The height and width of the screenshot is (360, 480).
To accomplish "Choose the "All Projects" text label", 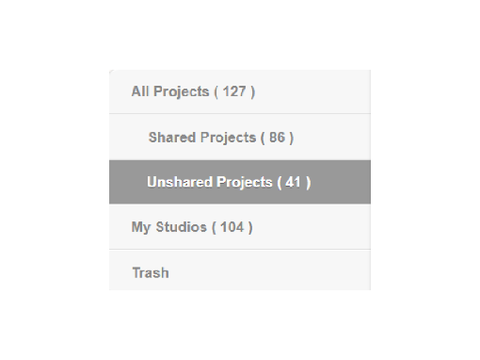I will (170, 92).
